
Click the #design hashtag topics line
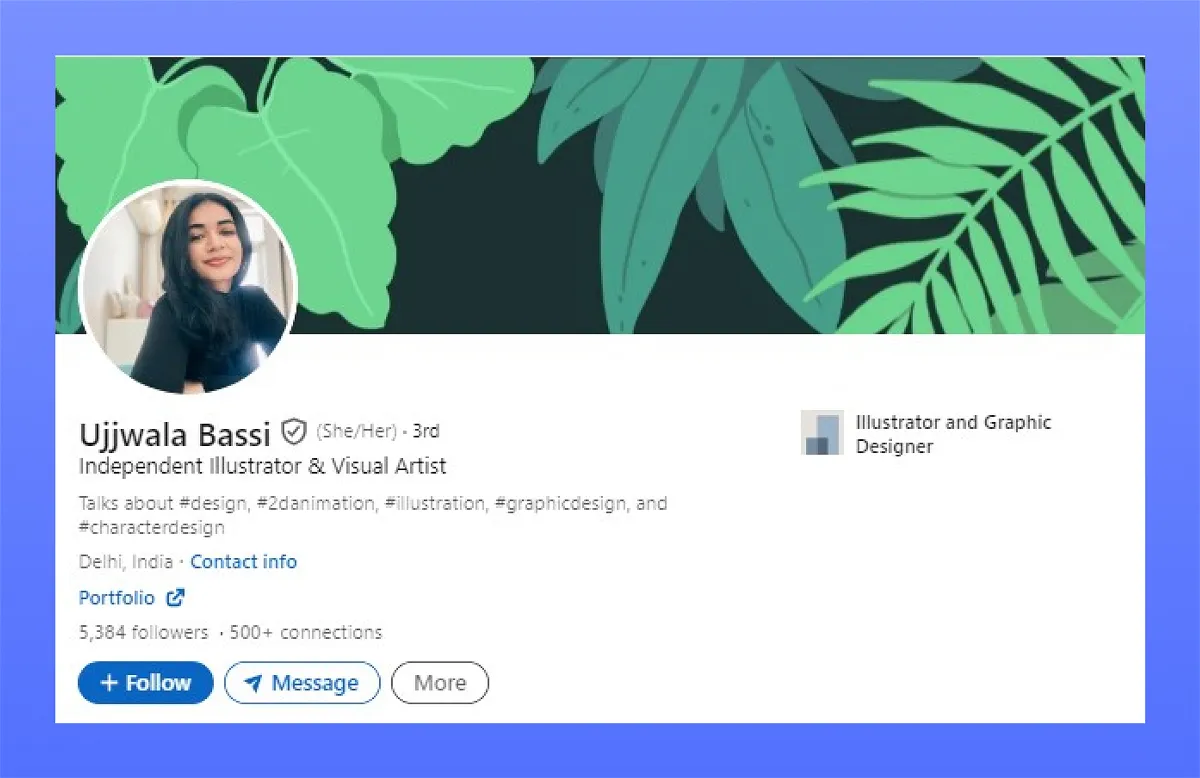click(373, 515)
